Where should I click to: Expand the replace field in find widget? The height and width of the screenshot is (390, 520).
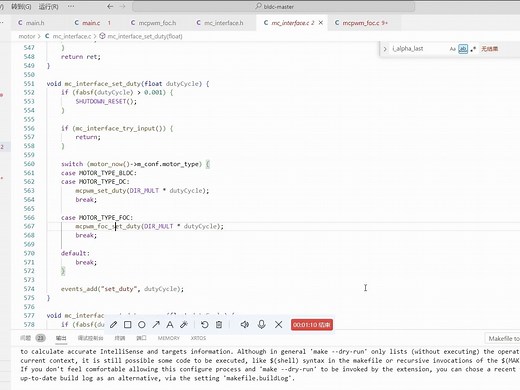click(x=385, y=49)
